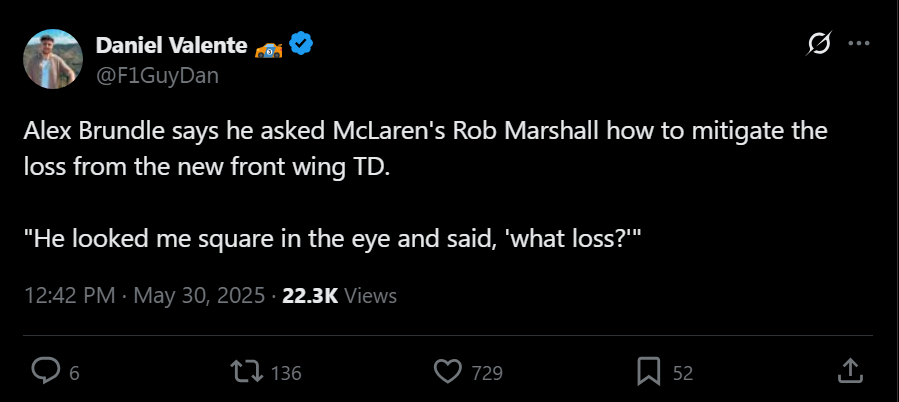899x402 pixels.
Task: Open Daniel Valente's profile picture
Action: tap(53, 58)
